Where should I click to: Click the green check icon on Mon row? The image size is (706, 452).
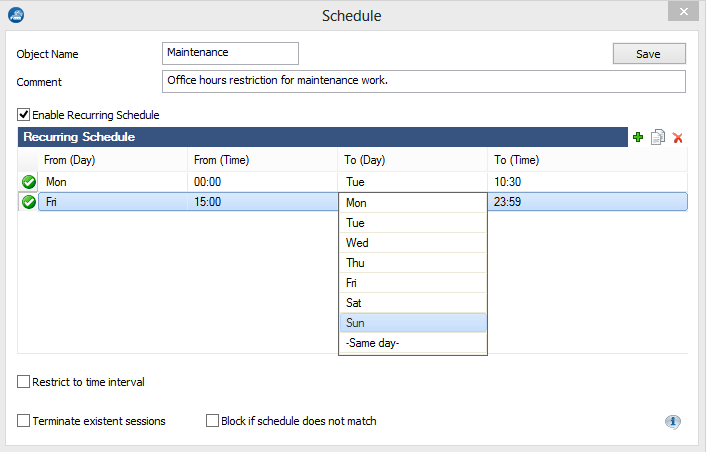(x=29, y=182)
